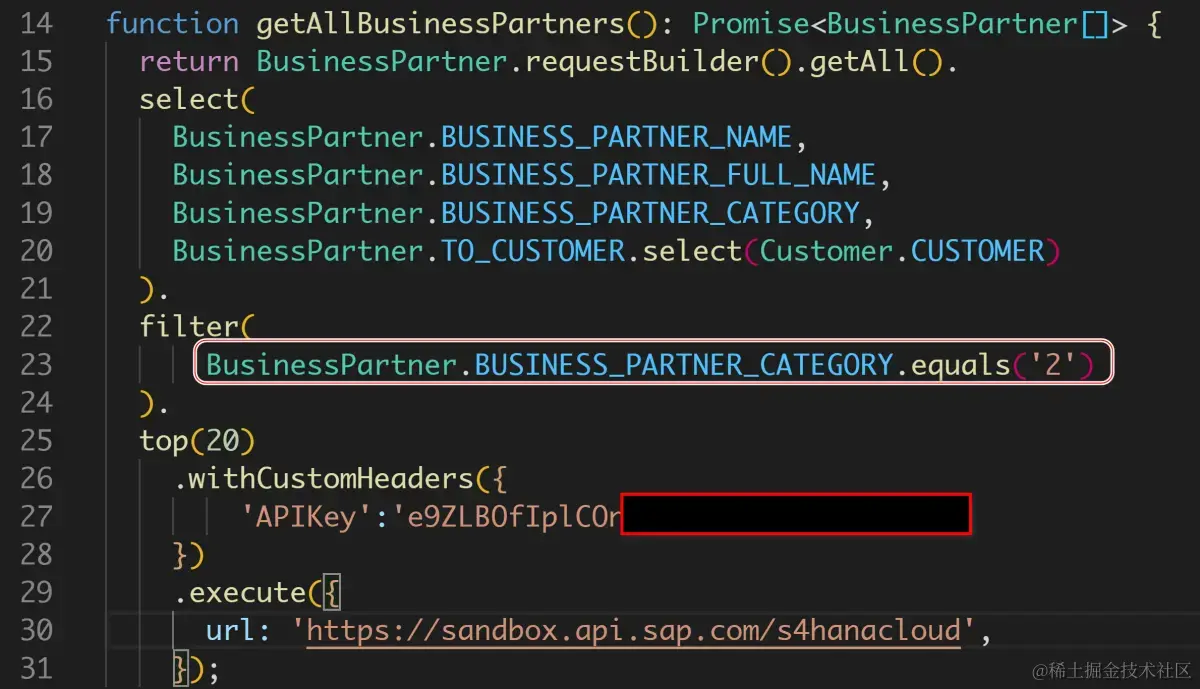Click line number 30 in the gutter
This screenshot has width=1200, height=689.
pos(36,632)
